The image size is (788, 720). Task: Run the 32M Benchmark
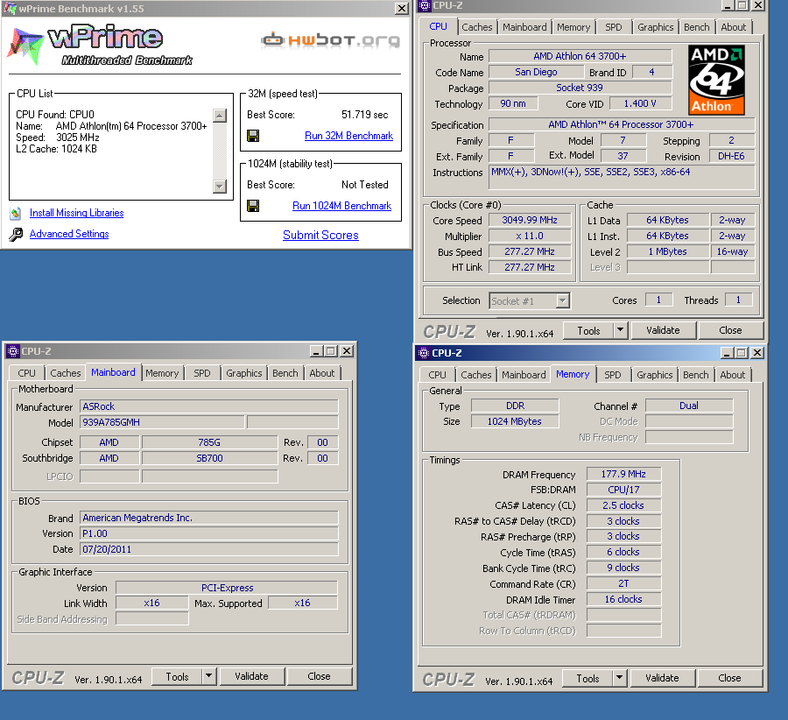(x=348, y=136)
